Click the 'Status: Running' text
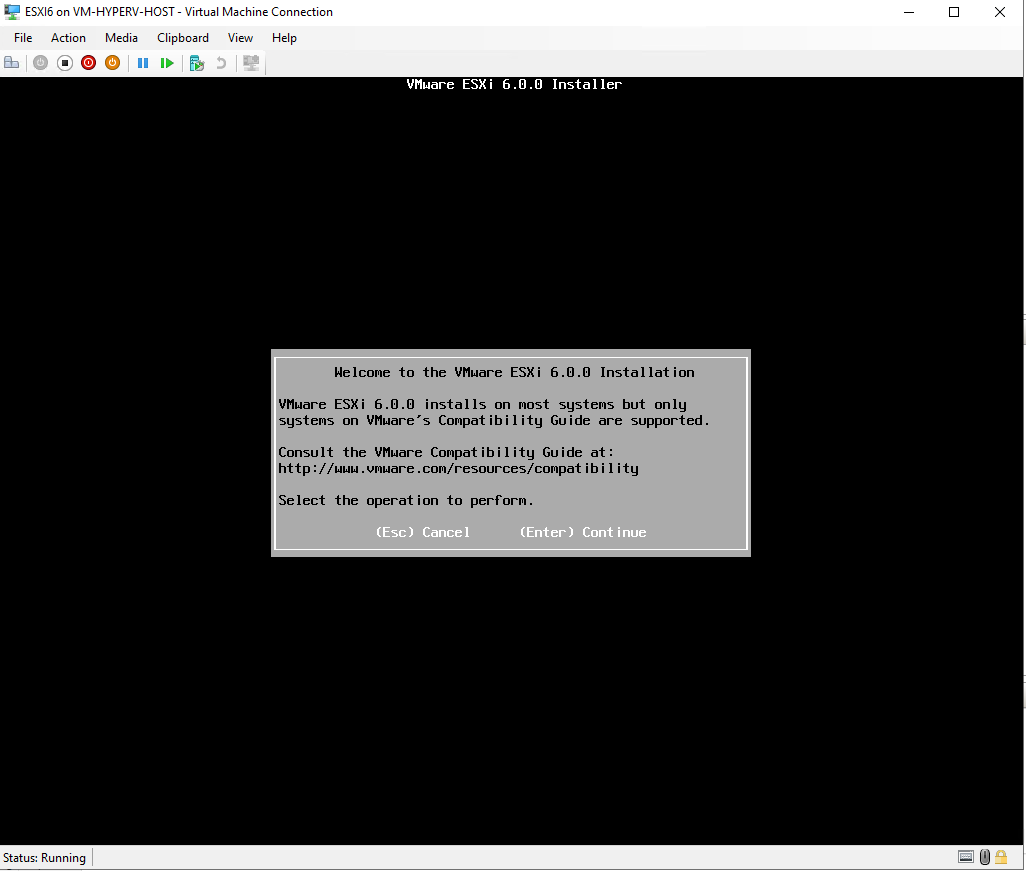1026x871 pixels. 44,858
